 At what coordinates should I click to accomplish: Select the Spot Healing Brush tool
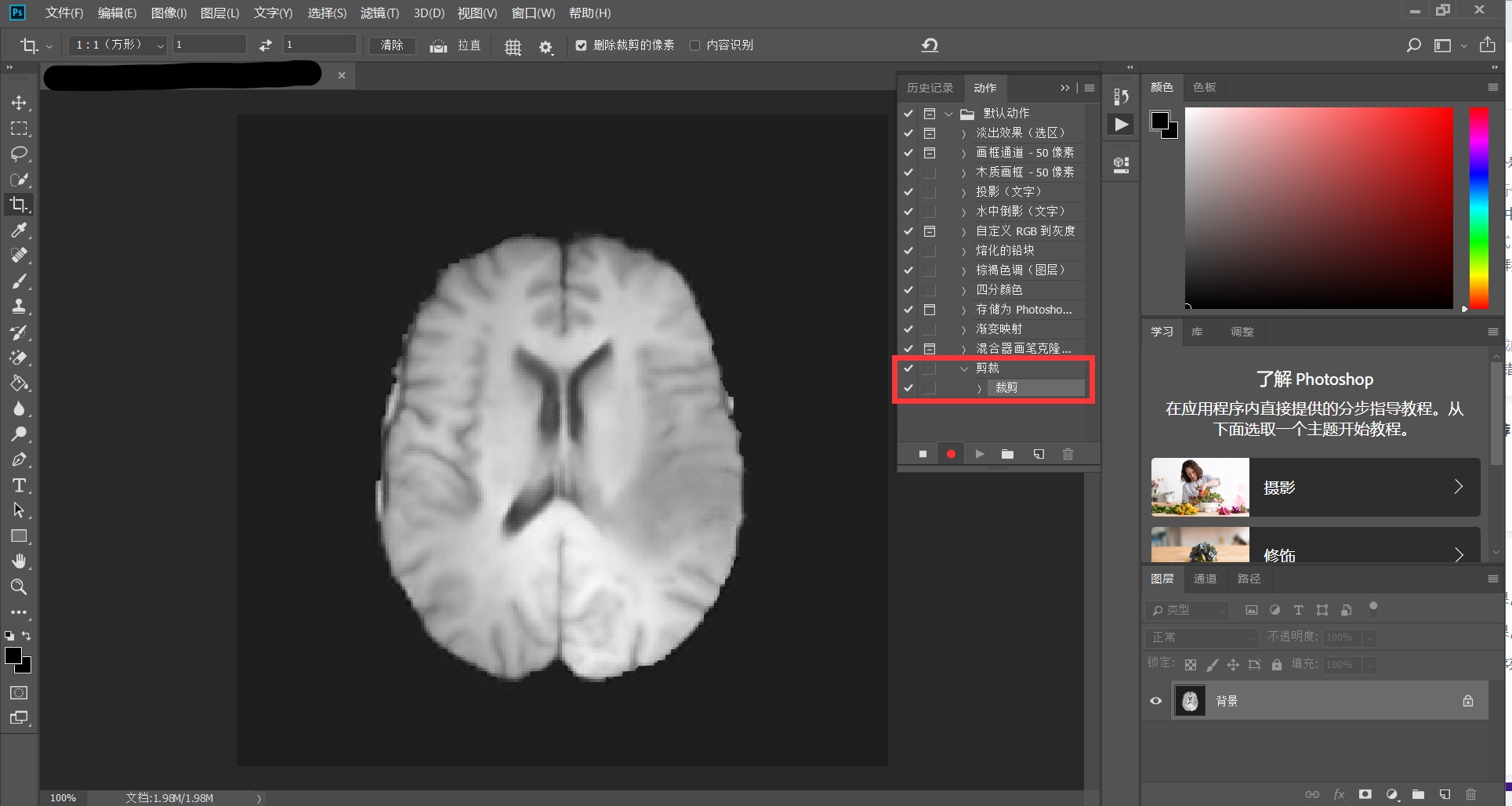19,256
